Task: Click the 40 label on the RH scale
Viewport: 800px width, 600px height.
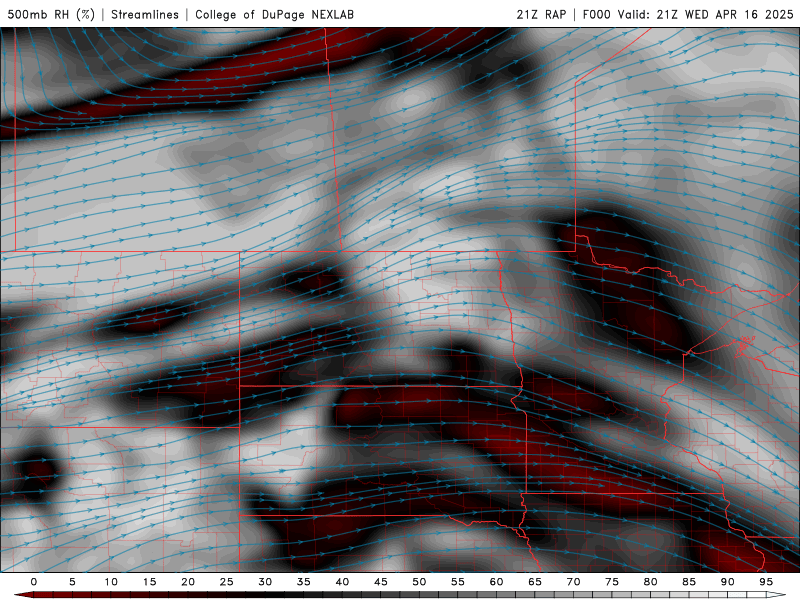Action: [342, 582]
